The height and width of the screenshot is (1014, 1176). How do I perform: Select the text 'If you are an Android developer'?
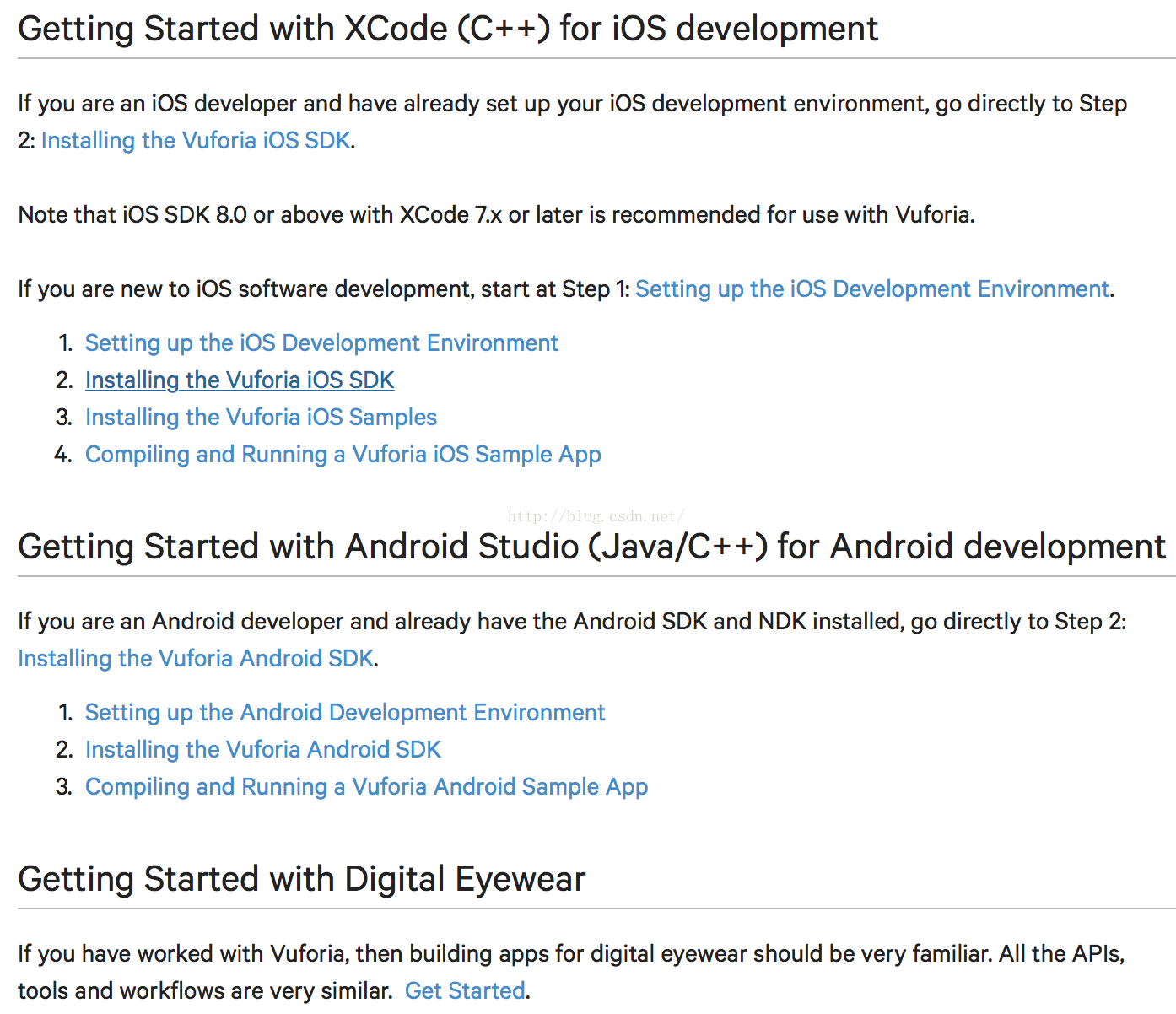click(x=181, y=621)
